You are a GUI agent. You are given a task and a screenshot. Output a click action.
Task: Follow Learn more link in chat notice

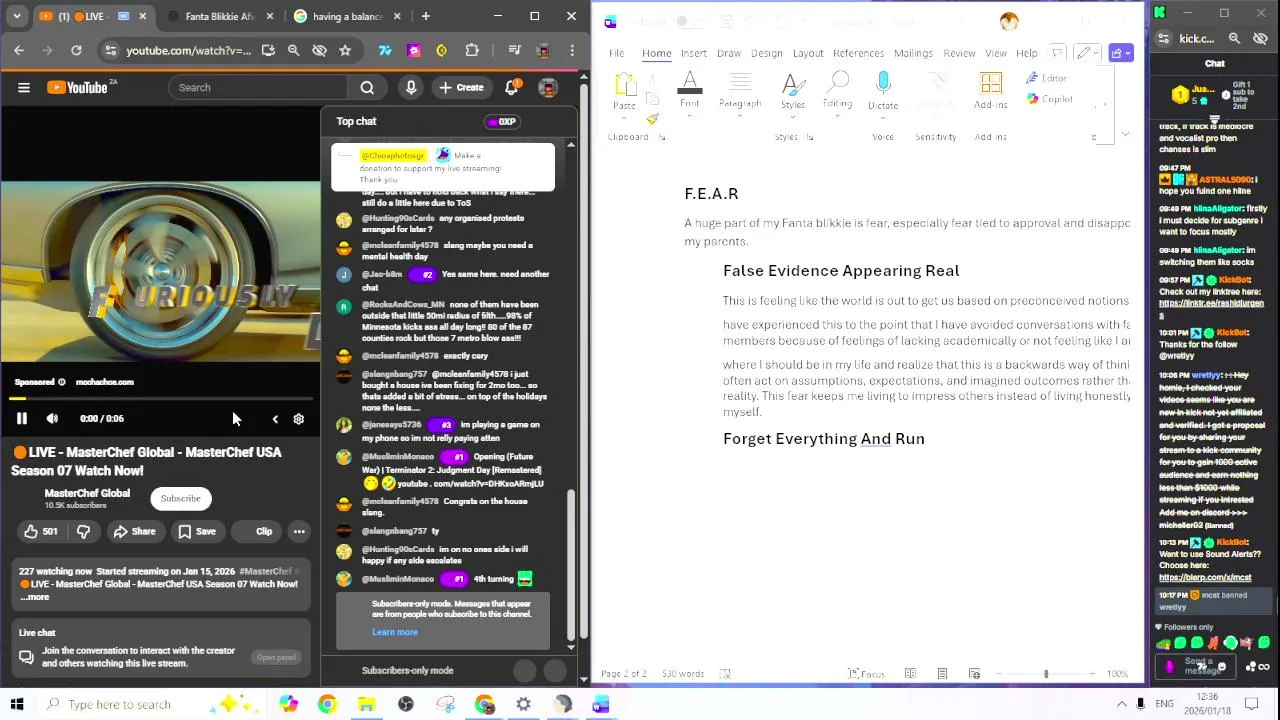(395, 632)
